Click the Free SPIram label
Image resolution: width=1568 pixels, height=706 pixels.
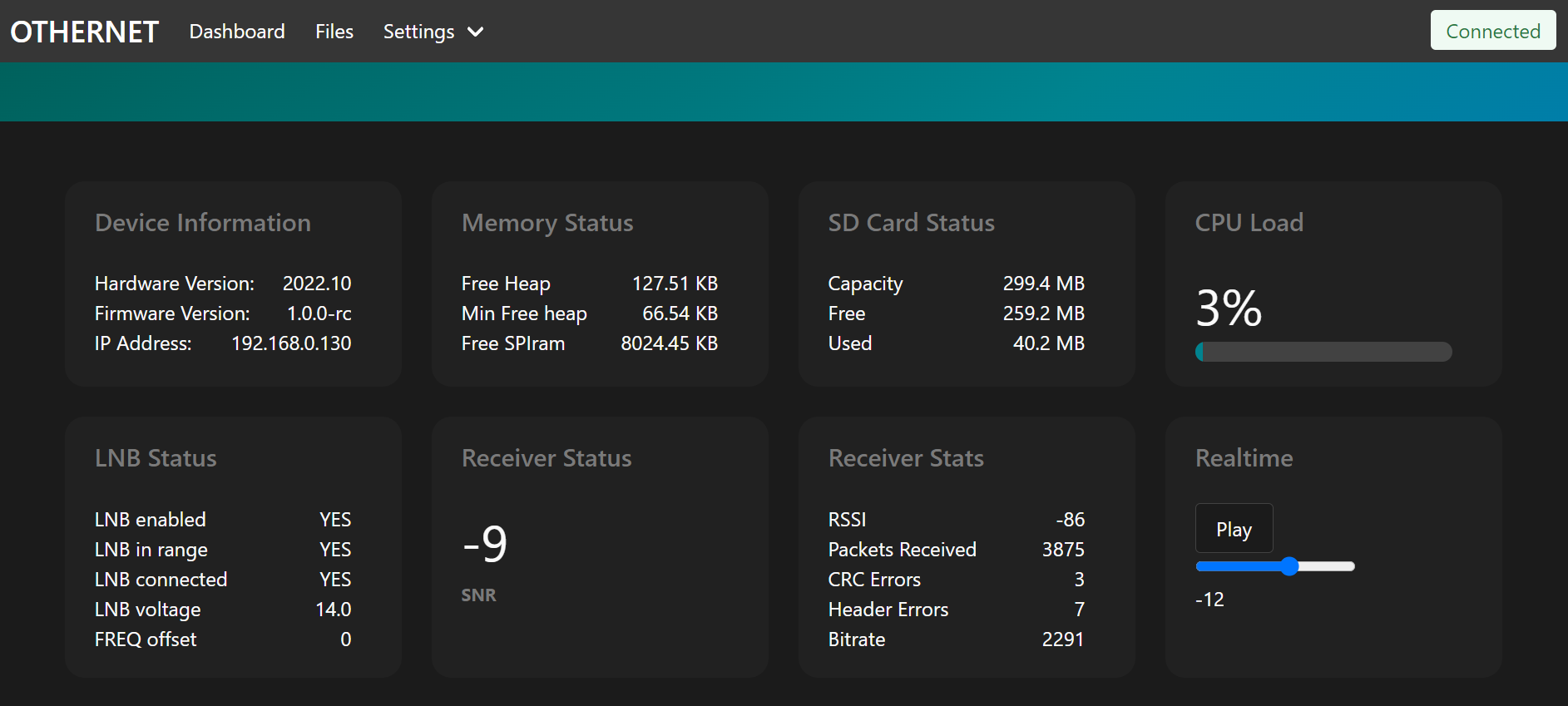pyautogui.click(x=513, y=343)
